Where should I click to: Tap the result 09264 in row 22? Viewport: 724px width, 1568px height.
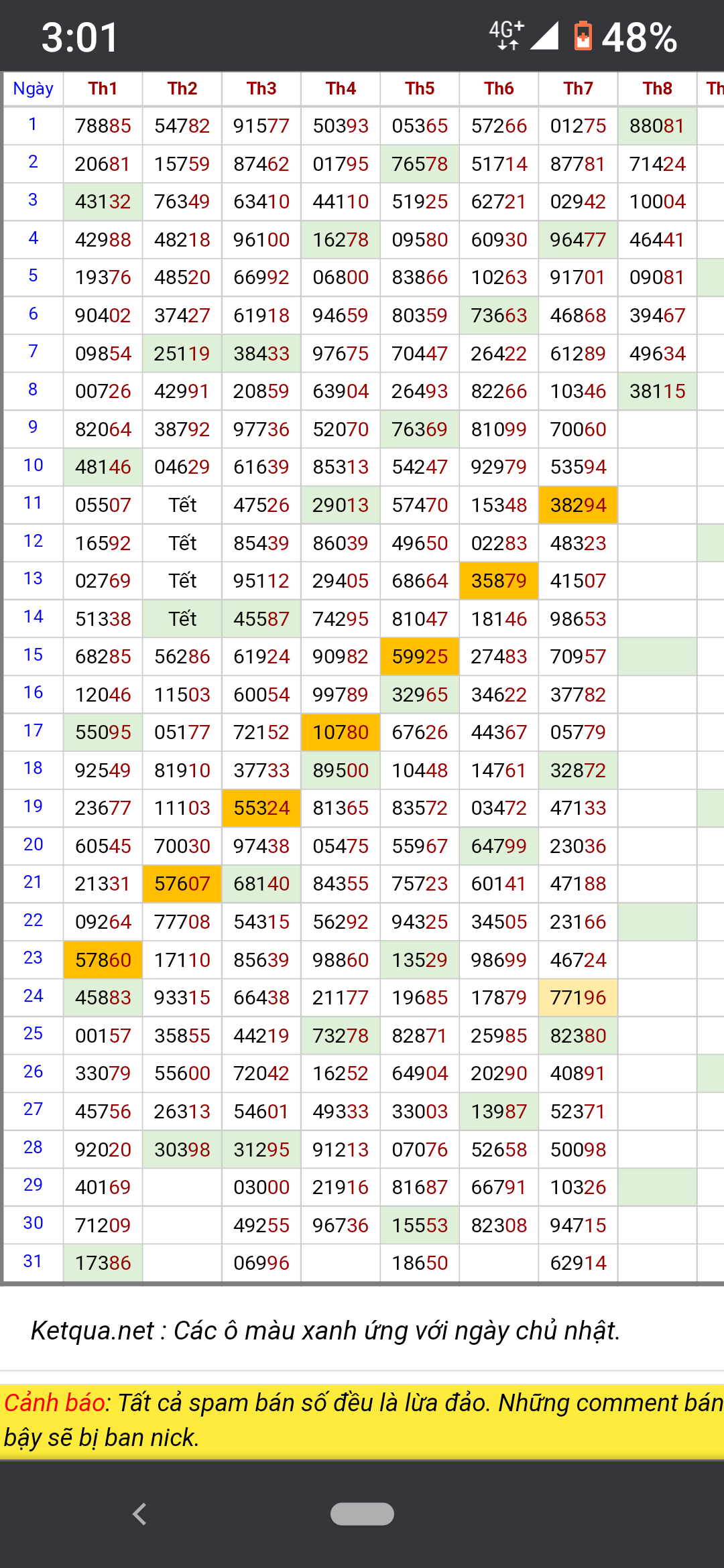(103, 922)
